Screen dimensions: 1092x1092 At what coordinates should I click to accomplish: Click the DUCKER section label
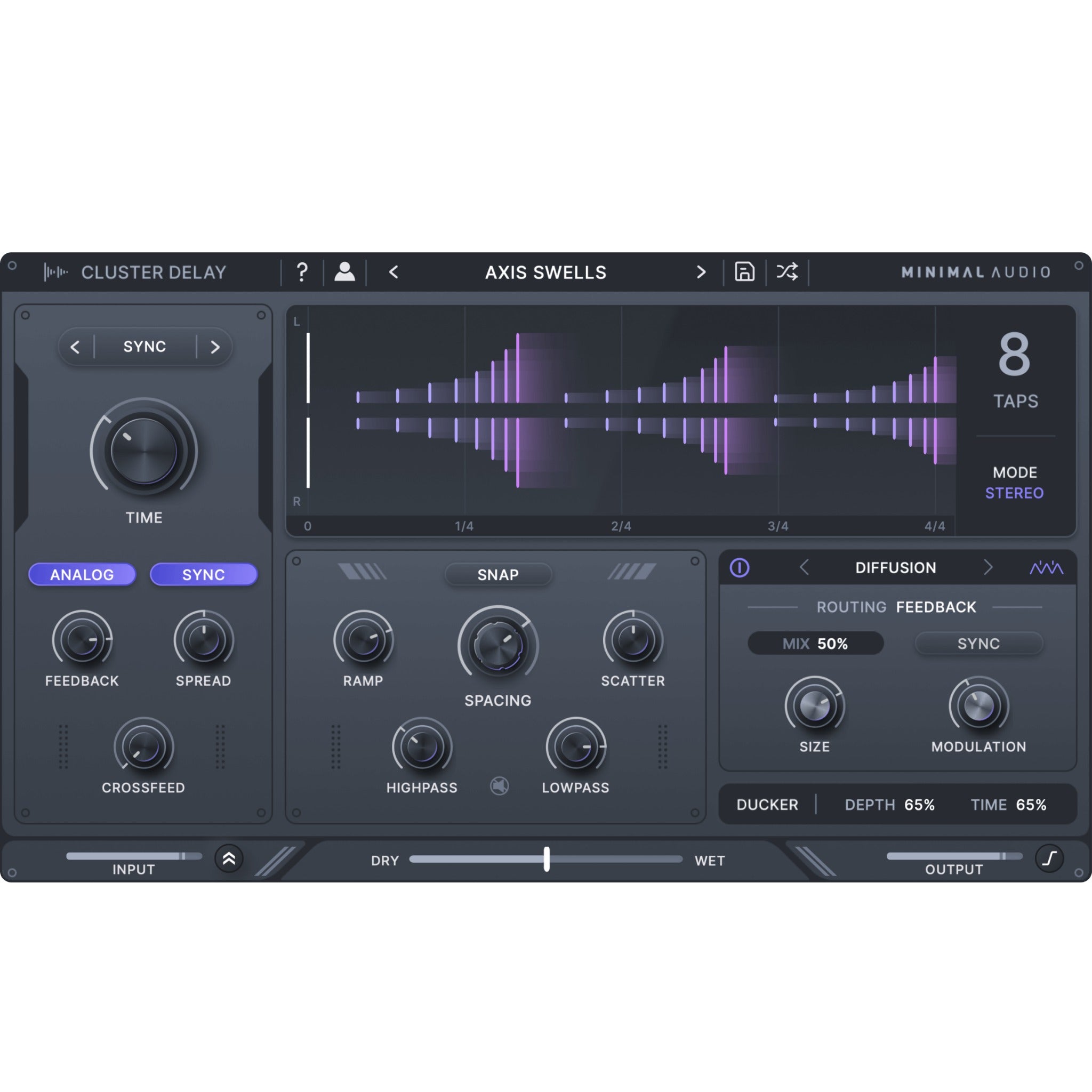[768, 804]
